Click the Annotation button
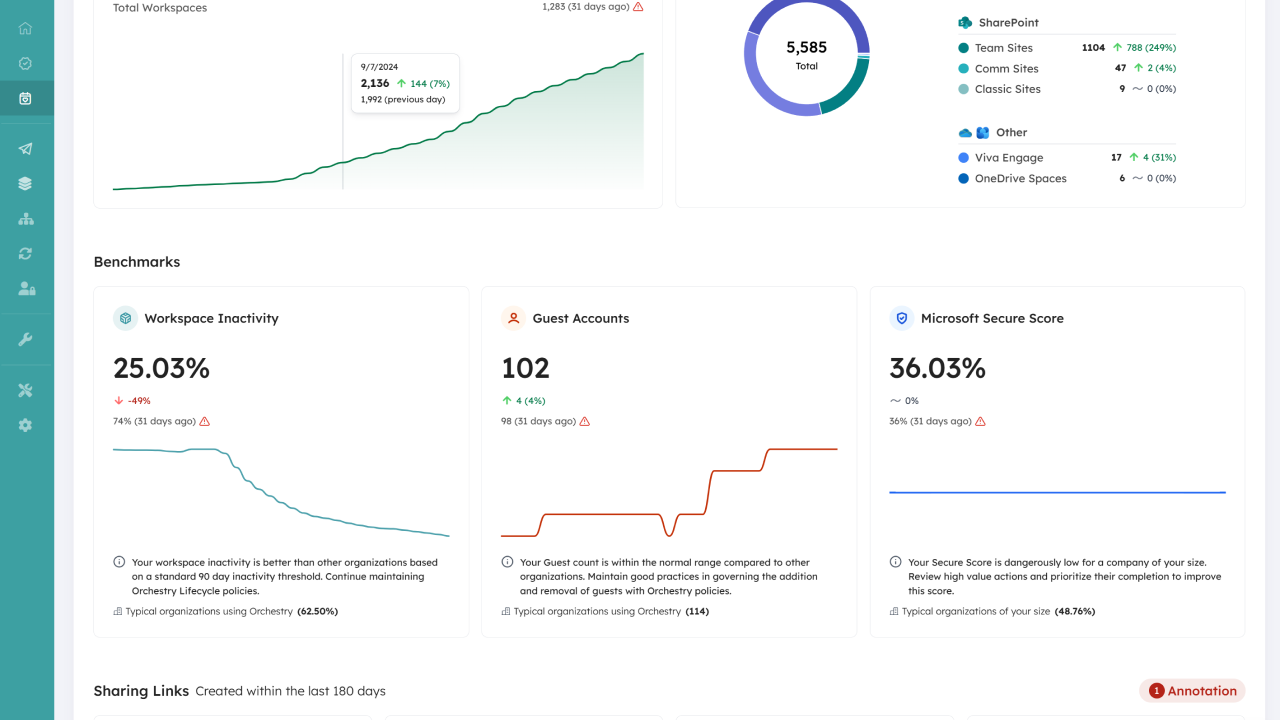Viewport: 1280px width, 720px height. pos(1192,691)
